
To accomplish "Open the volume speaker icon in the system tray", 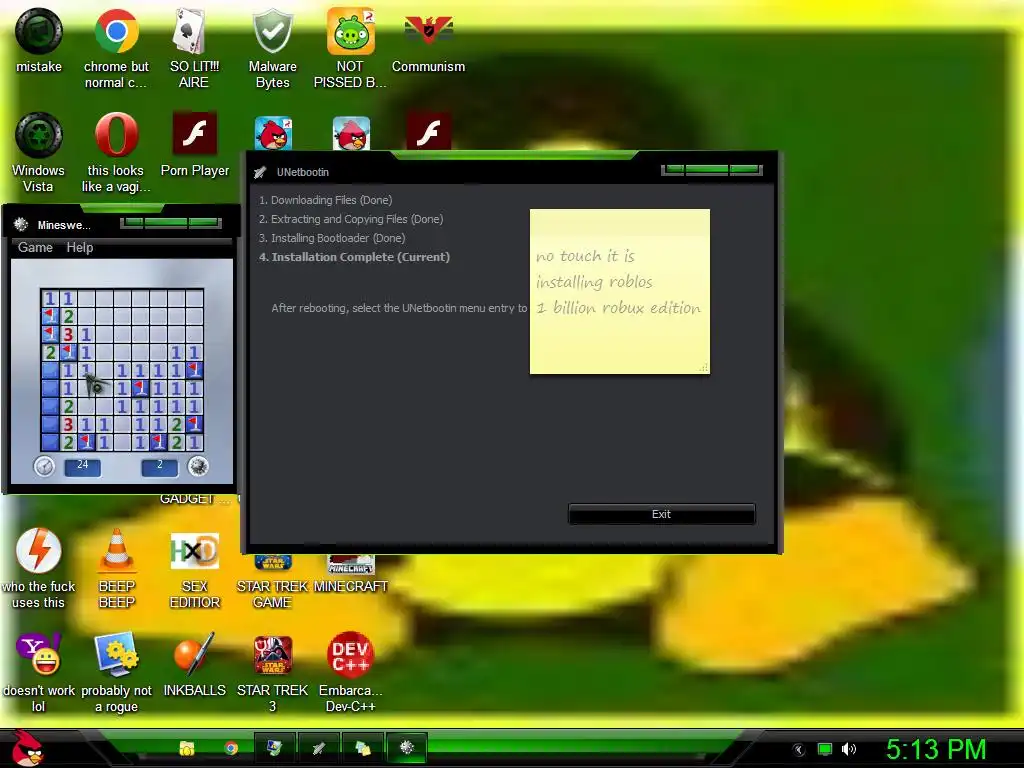I will 848,749.
